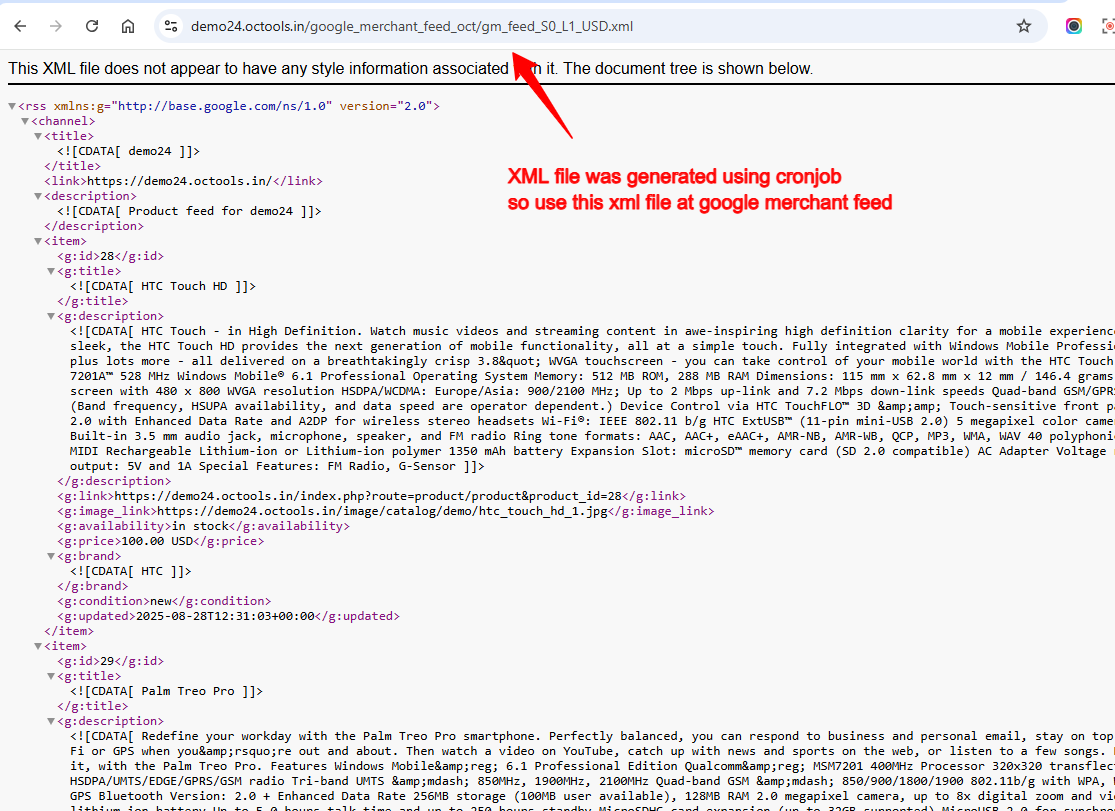
Task: Collapse the second item node with id 29
Action: (38, 646)
